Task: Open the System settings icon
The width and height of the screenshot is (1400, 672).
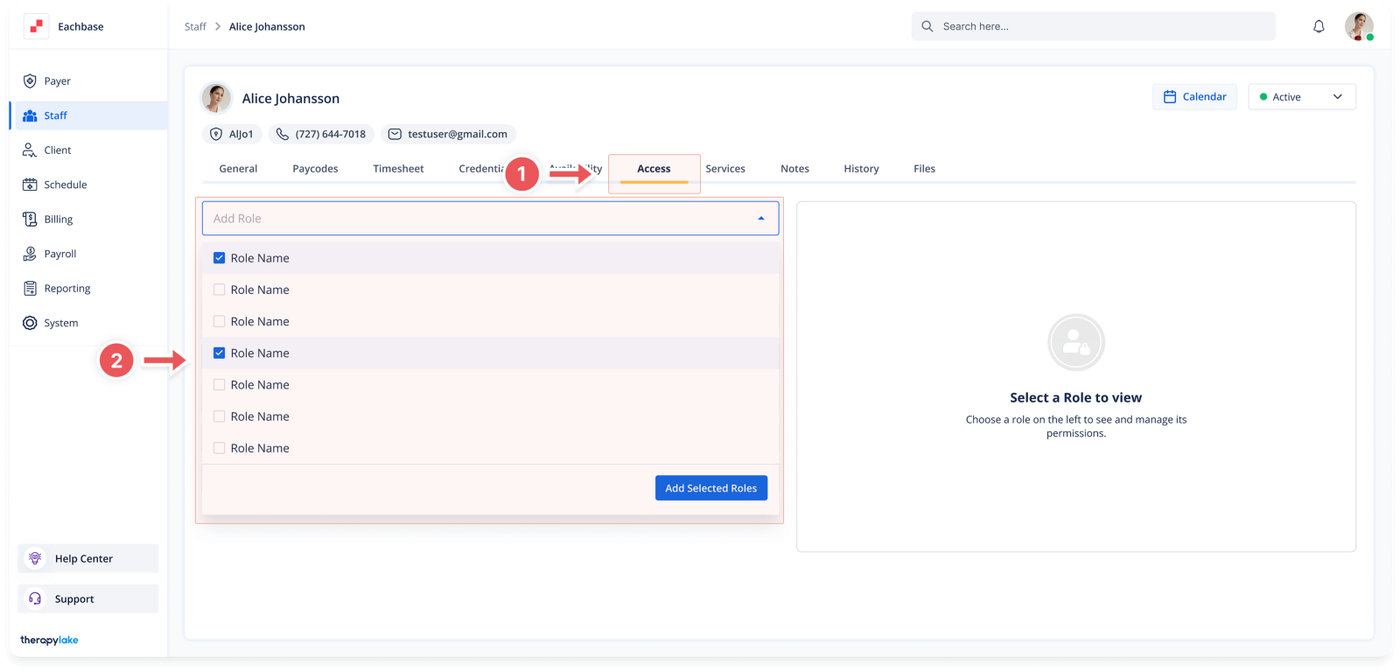Action: (30, 323)
